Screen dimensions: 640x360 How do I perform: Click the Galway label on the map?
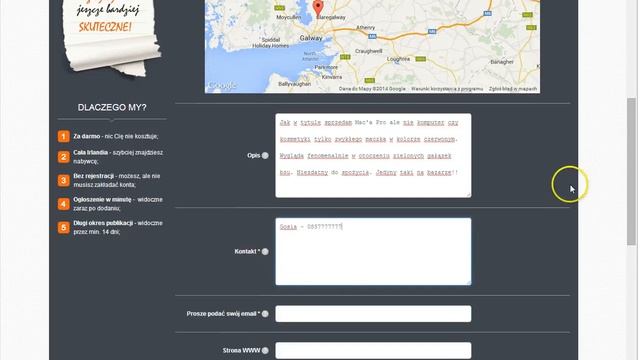[x=311, y=38]
